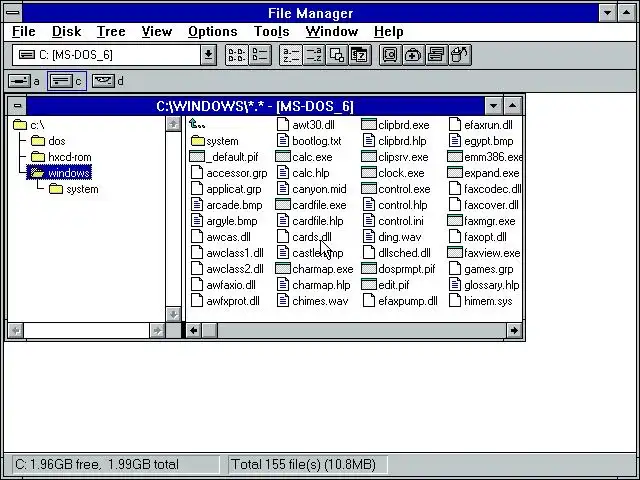
Task: Click the Sort by Date calendar toolbar button
Action: tap(360, 55)
